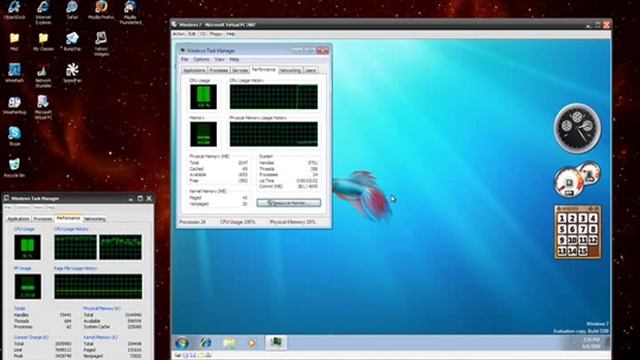
Task: Open the ObjectDock desktop shortcut
Action: coord(14,10)
